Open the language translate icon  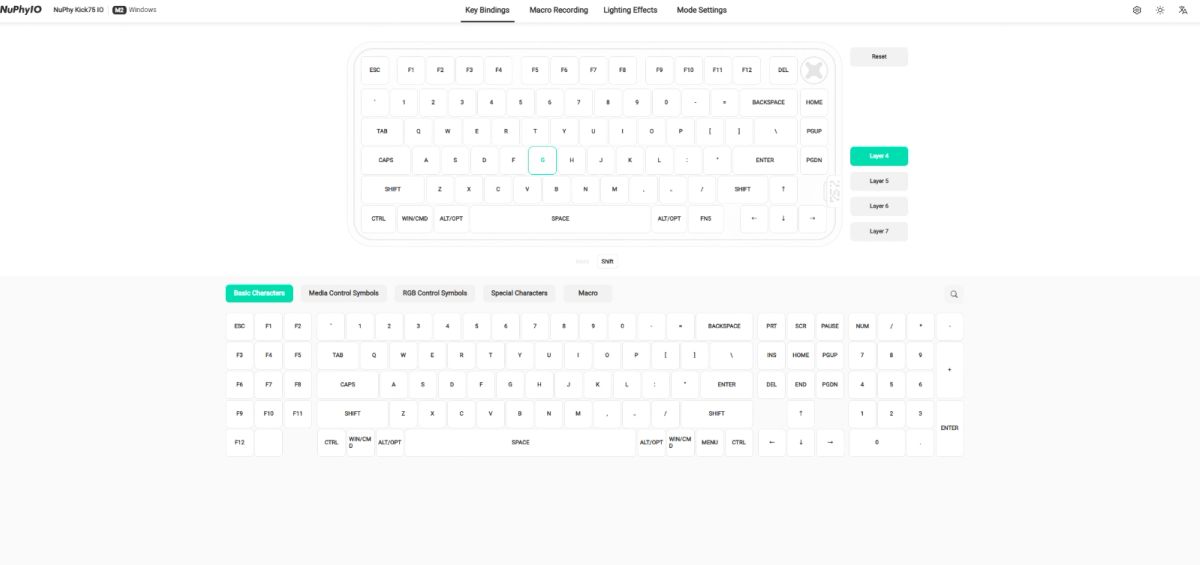pos(1183,10)
